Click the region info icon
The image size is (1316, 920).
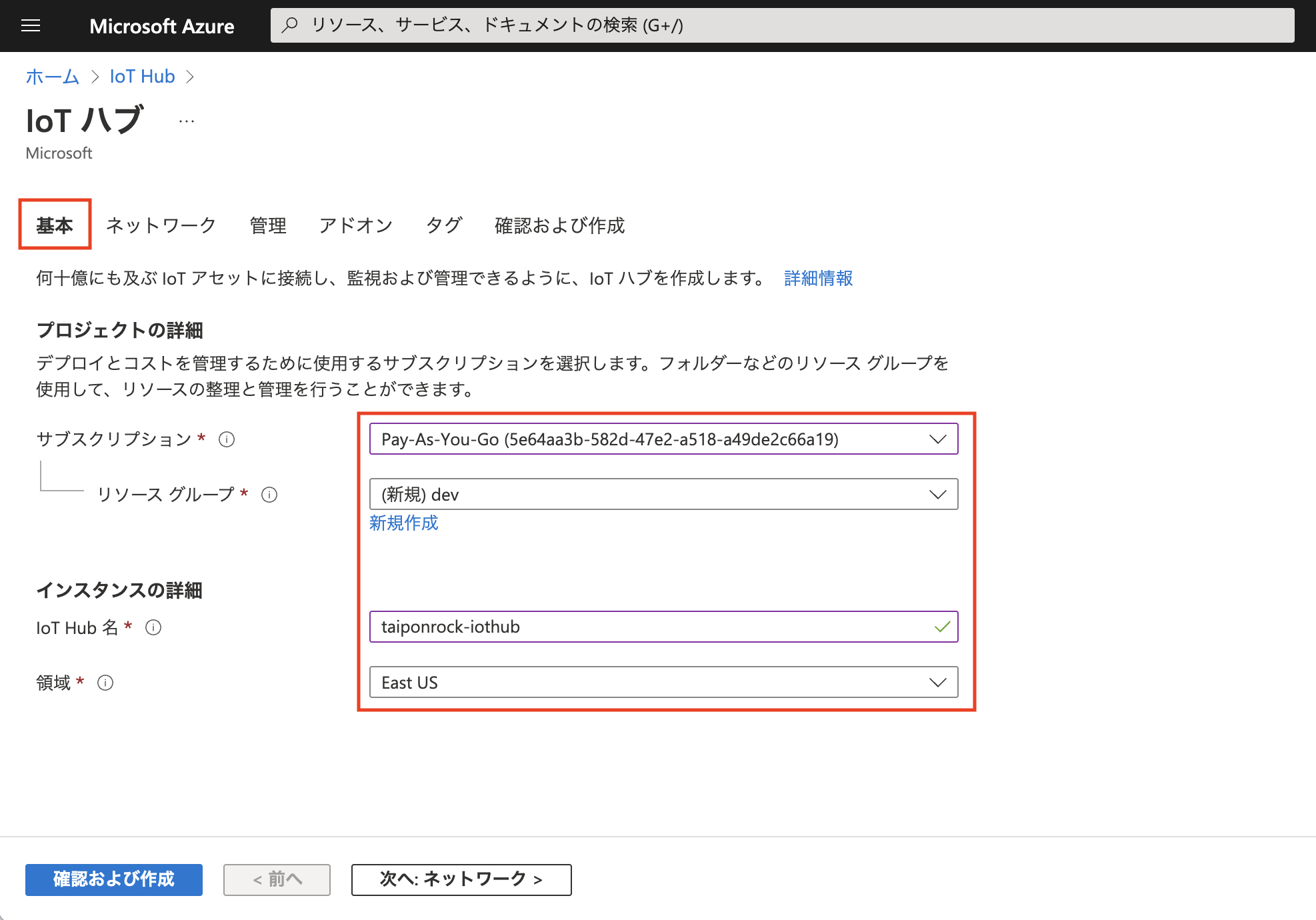point(105,683)
